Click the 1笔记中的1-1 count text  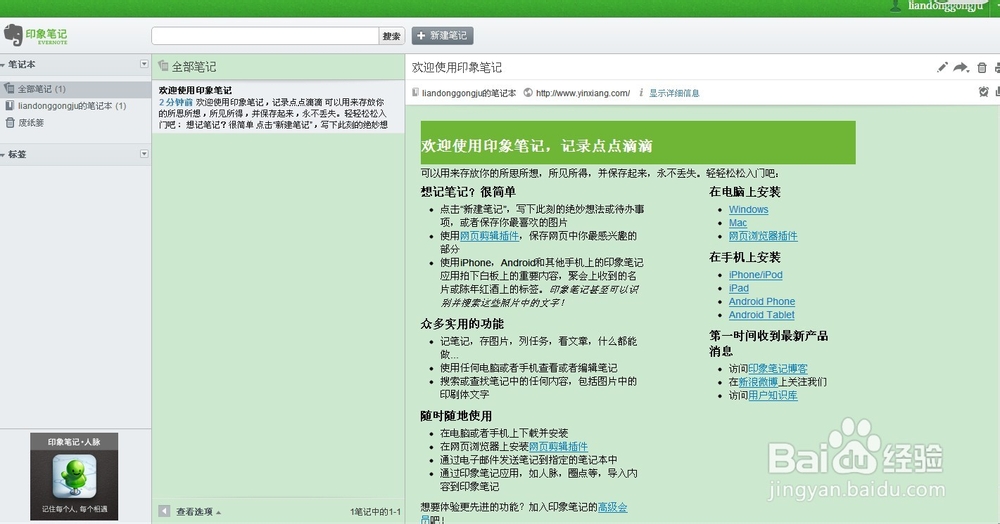[375, 512]
